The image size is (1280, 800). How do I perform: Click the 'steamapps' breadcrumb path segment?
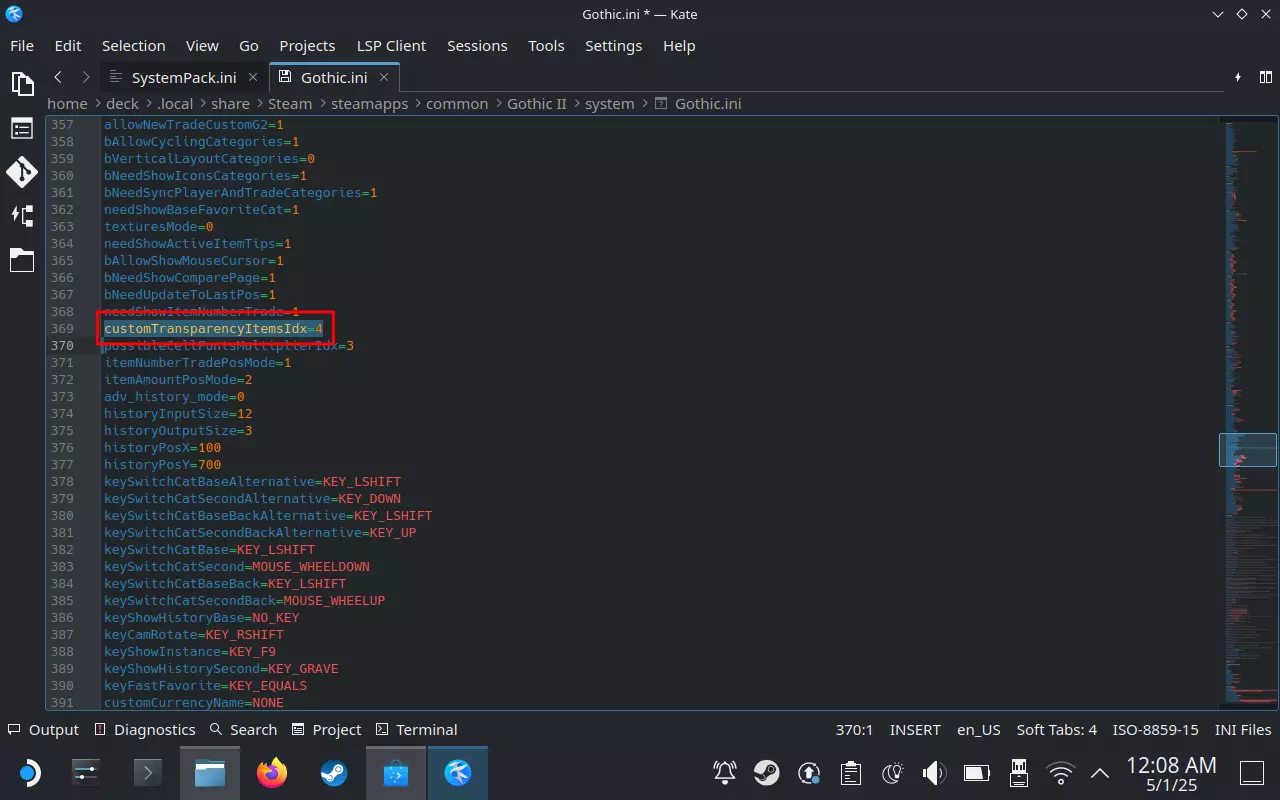click(x=369, y=104)
